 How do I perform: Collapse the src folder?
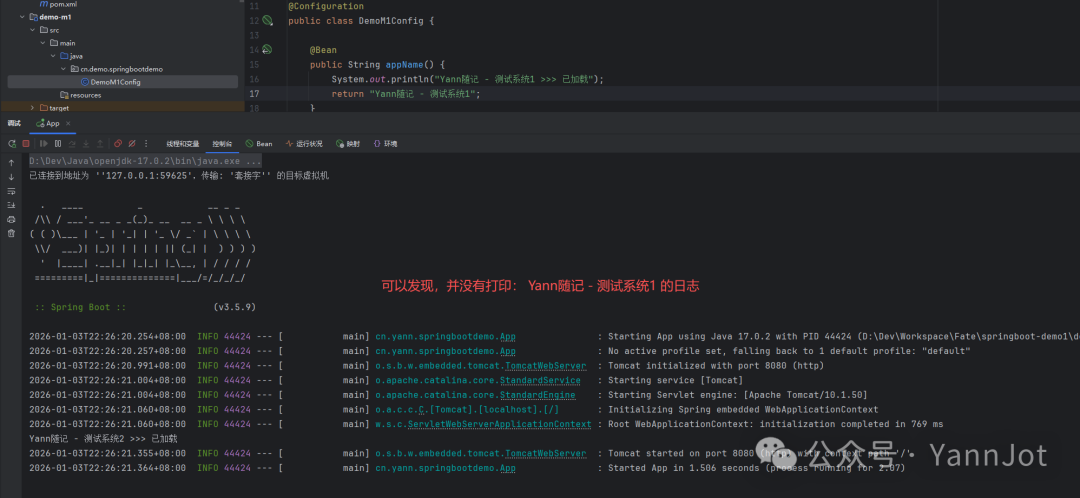(32, 30)
